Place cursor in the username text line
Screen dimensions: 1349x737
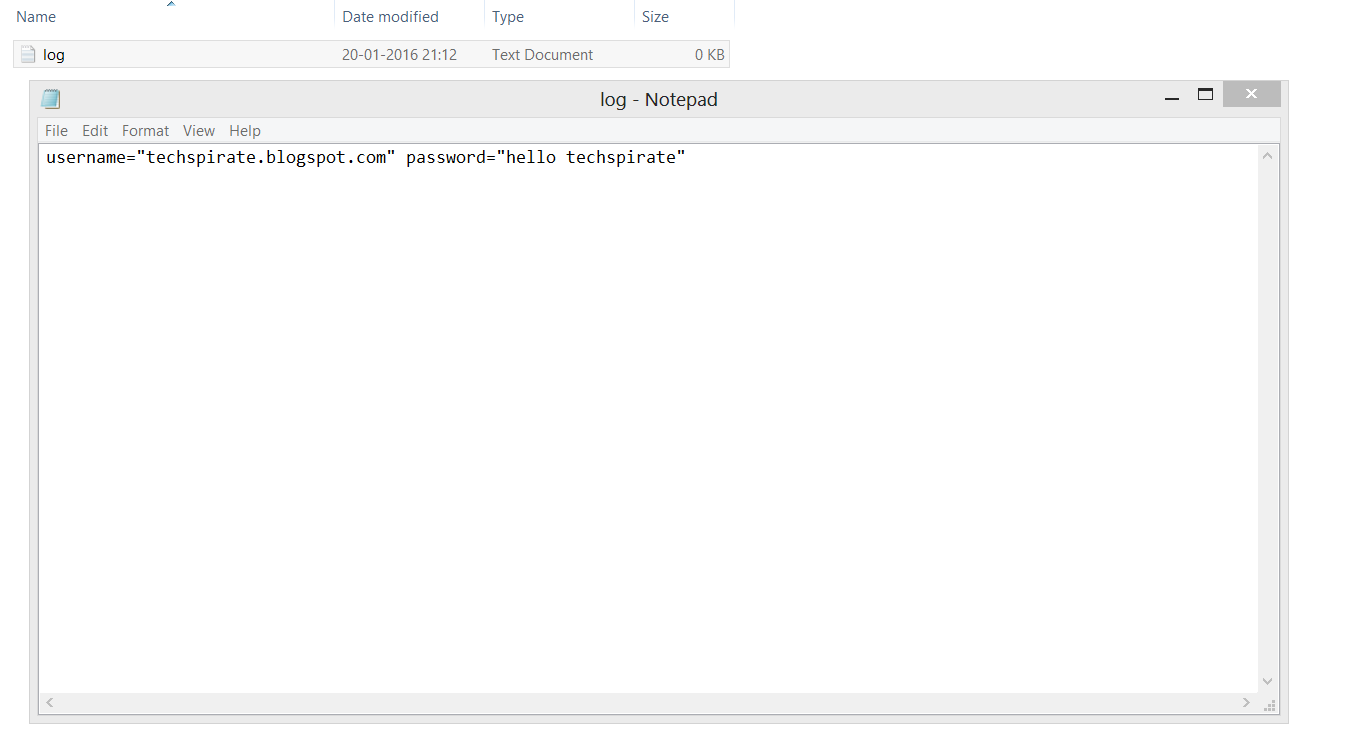point(366,157)
